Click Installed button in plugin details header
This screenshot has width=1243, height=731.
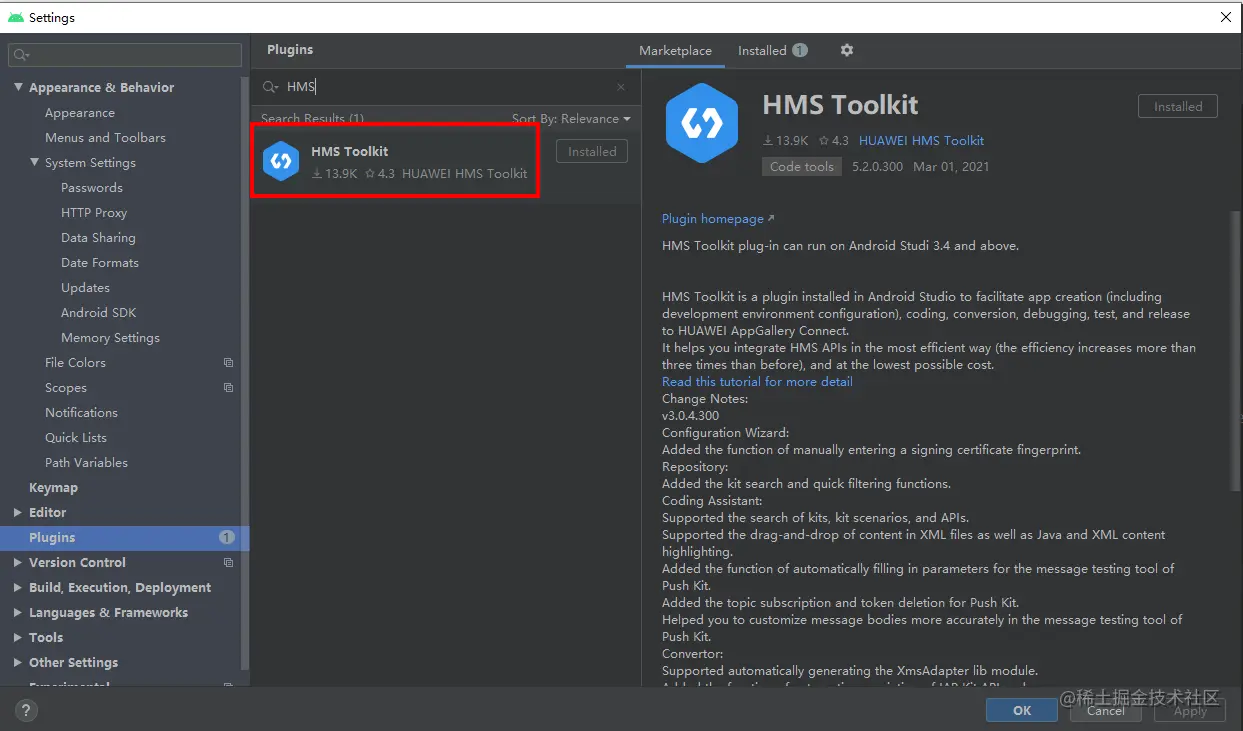(1178, 106)
